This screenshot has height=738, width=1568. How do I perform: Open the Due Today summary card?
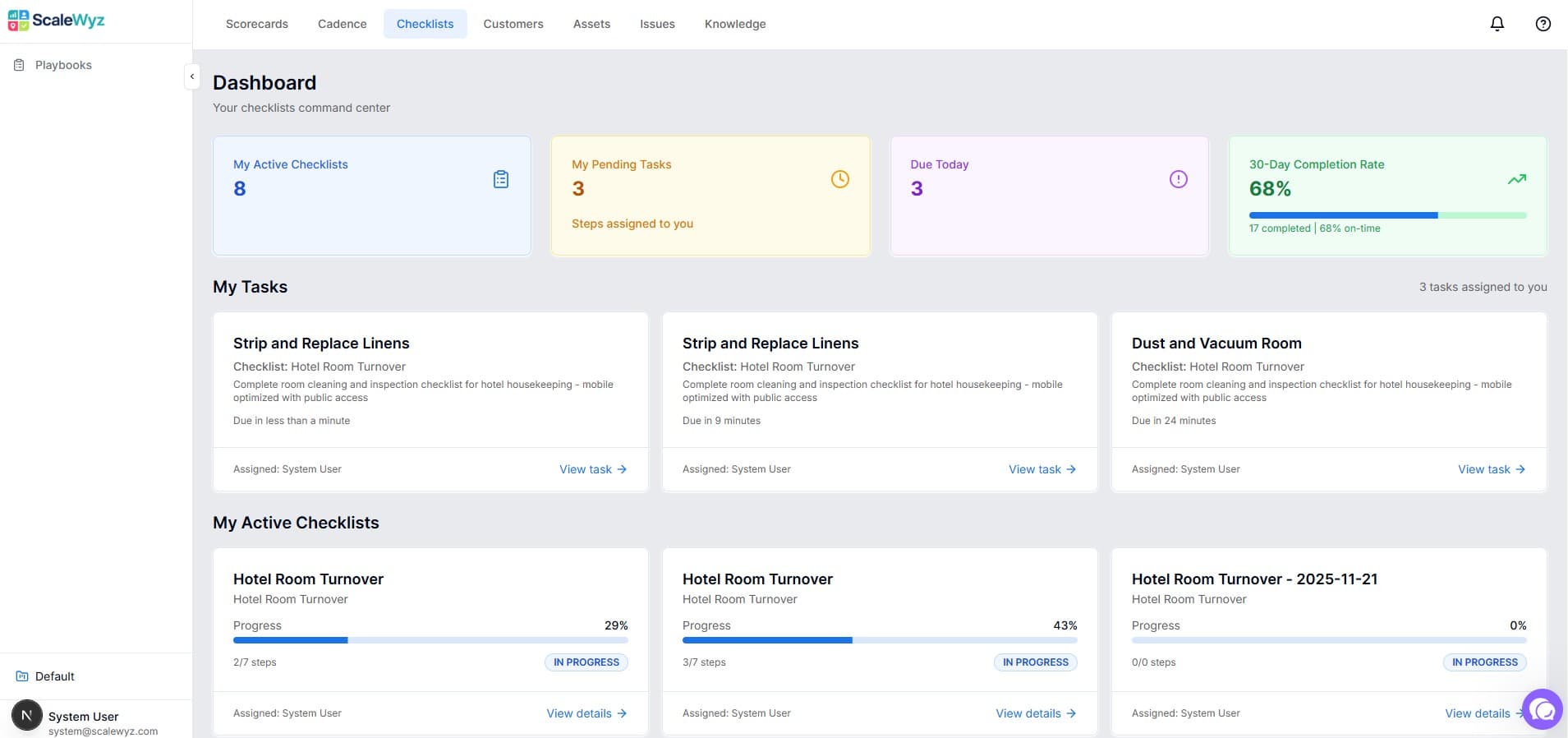[1050, 196]
